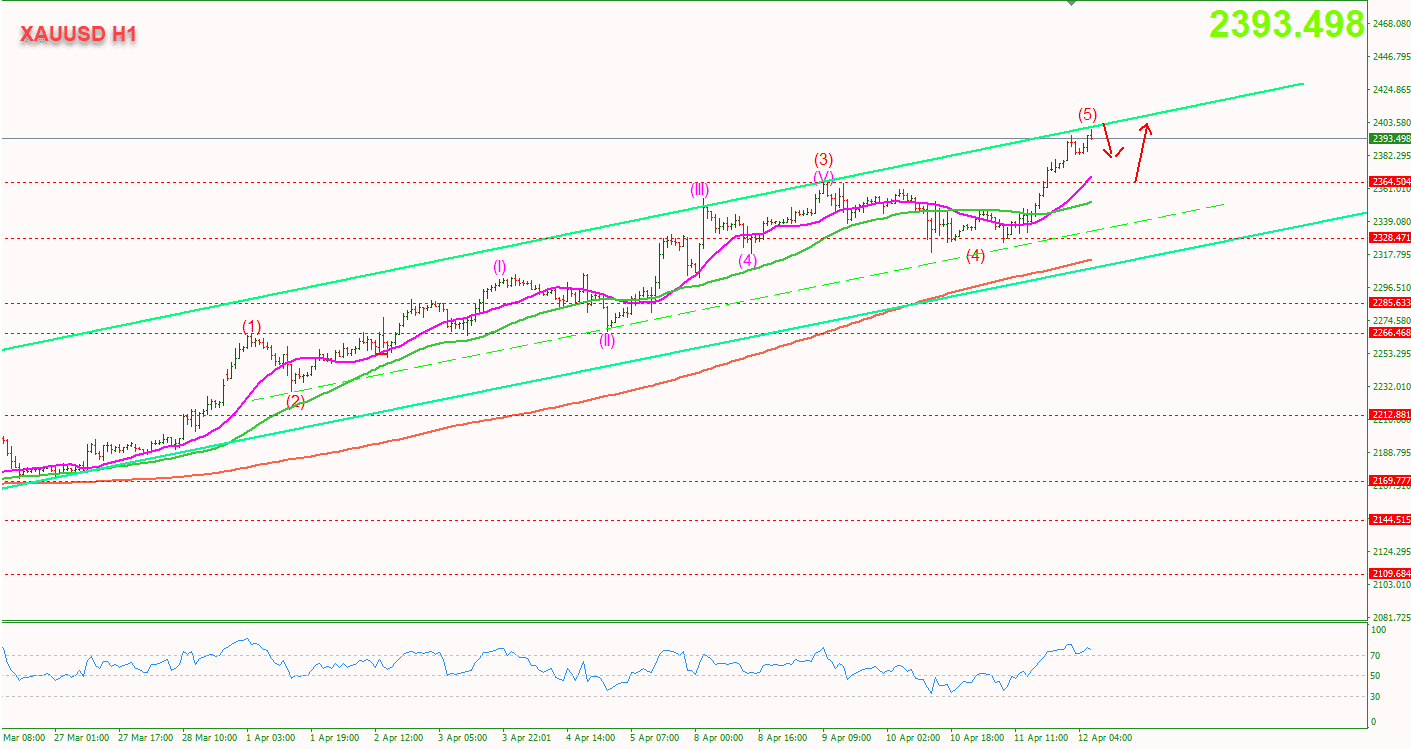The width and height of the screenshot is (1411, 749).
Task: Click the current price tag 2393.498 on axis
Action: tap(1389, 139)
